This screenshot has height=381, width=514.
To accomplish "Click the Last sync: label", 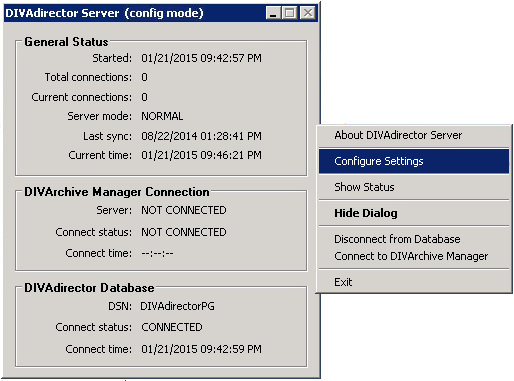I will (107, 136).
